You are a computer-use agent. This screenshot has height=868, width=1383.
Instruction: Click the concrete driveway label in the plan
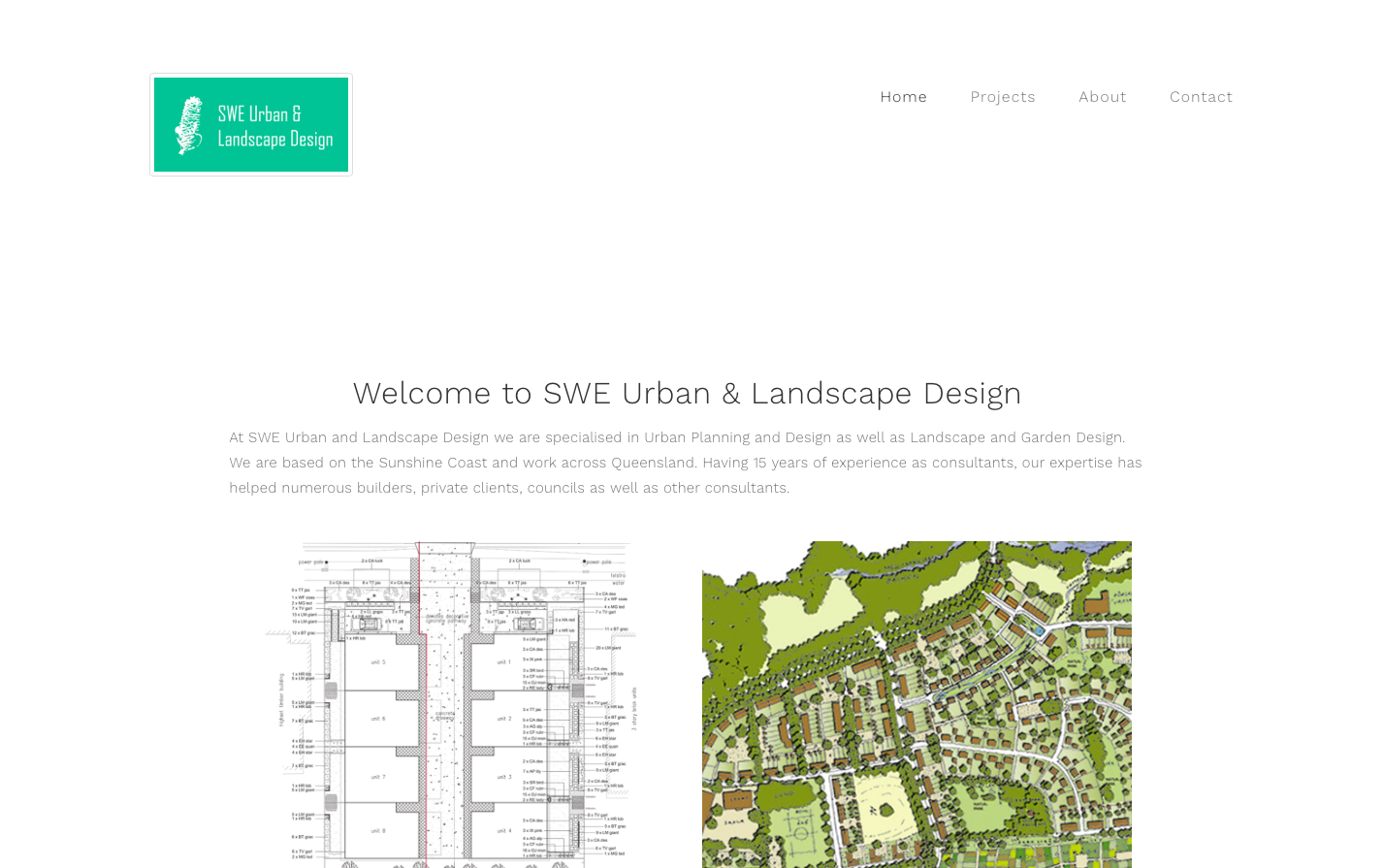[445, 716]
